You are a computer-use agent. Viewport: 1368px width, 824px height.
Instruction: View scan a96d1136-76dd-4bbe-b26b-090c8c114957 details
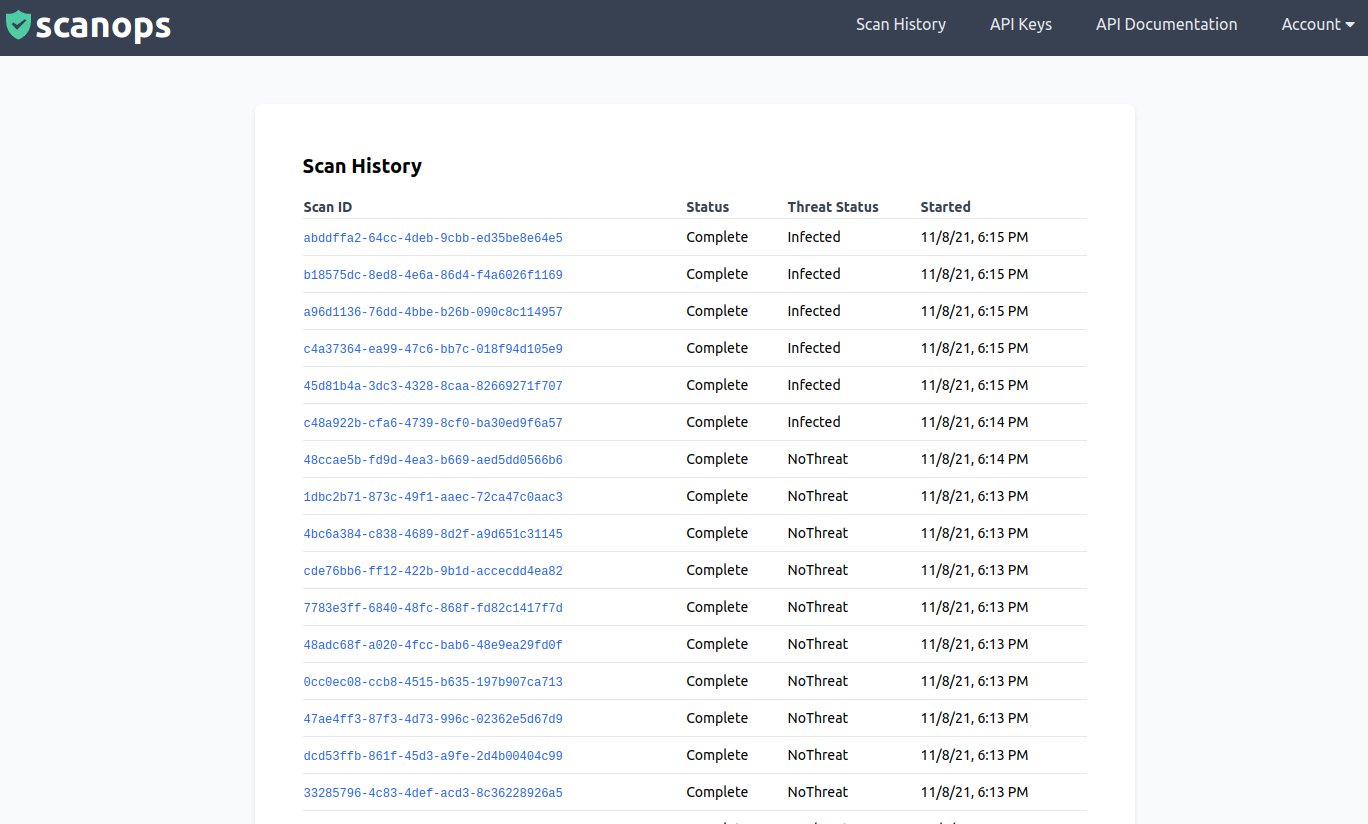(433, 312)
